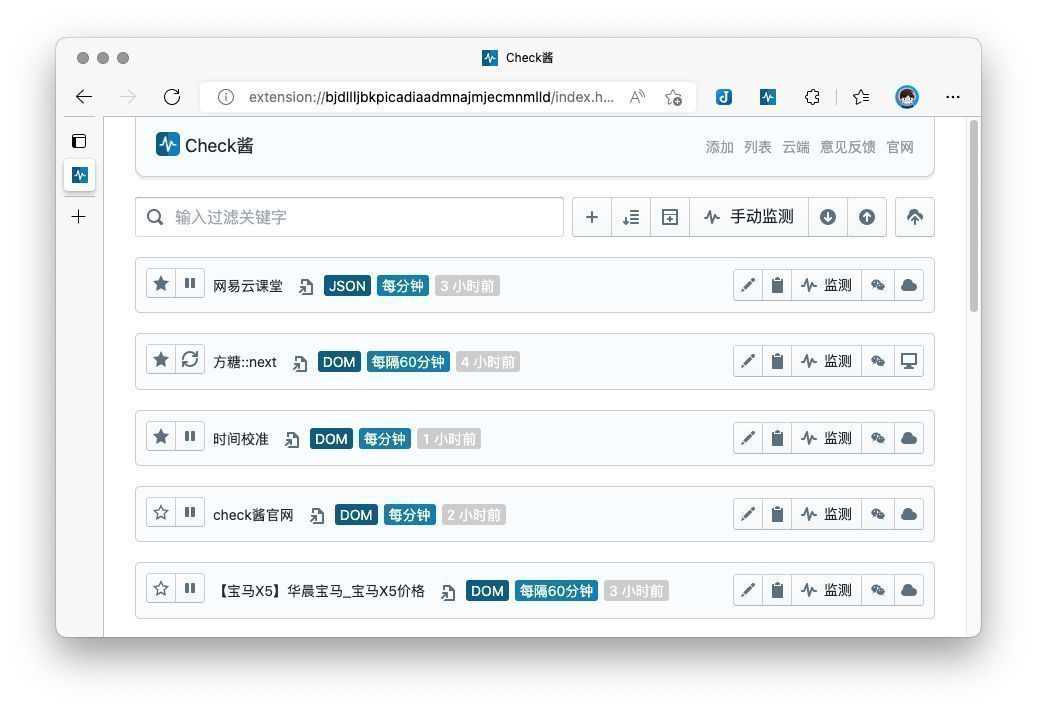1037x711 pixels.
Task: Open the clipboard icon for 时间校准
Action: click(778, 437)
